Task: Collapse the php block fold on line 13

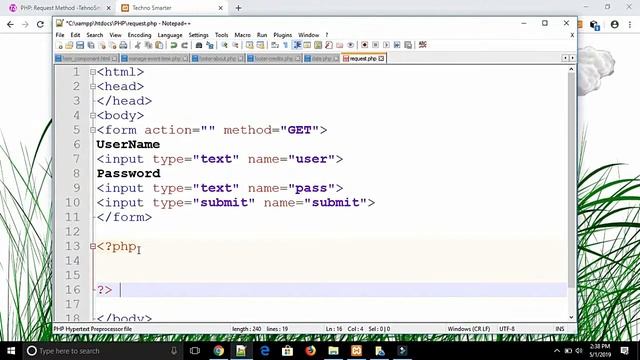Action: click(93, 246)
